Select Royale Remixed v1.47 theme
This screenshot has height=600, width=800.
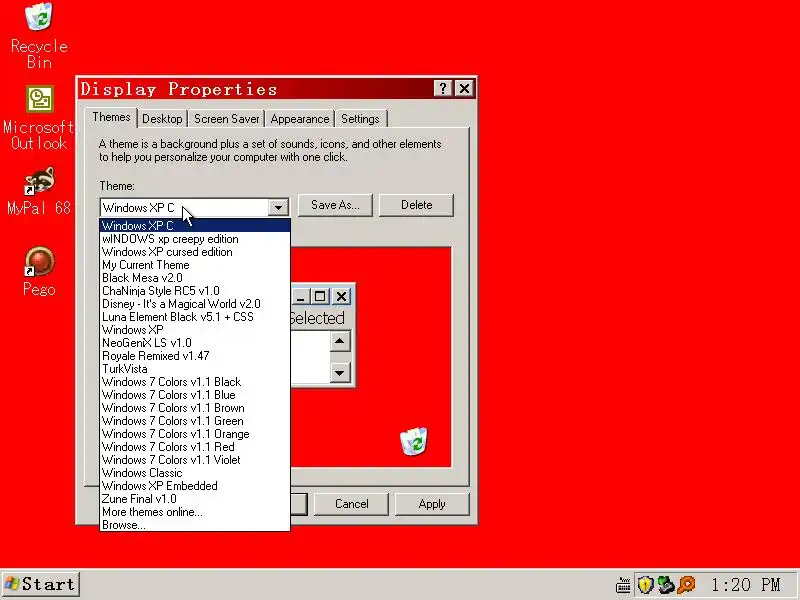pos(195,356)
